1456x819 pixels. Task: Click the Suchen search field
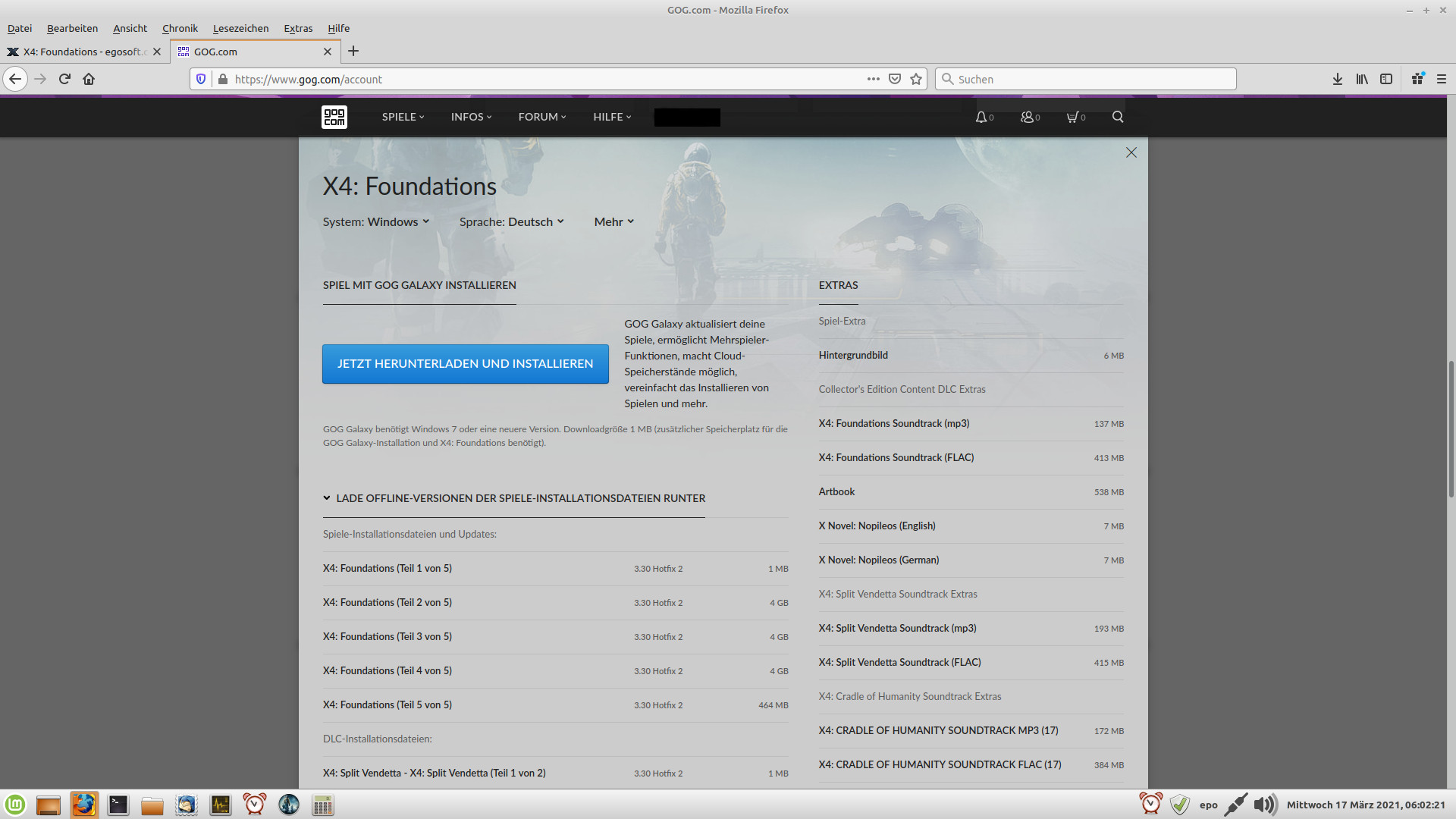(x=1086, y=79)
